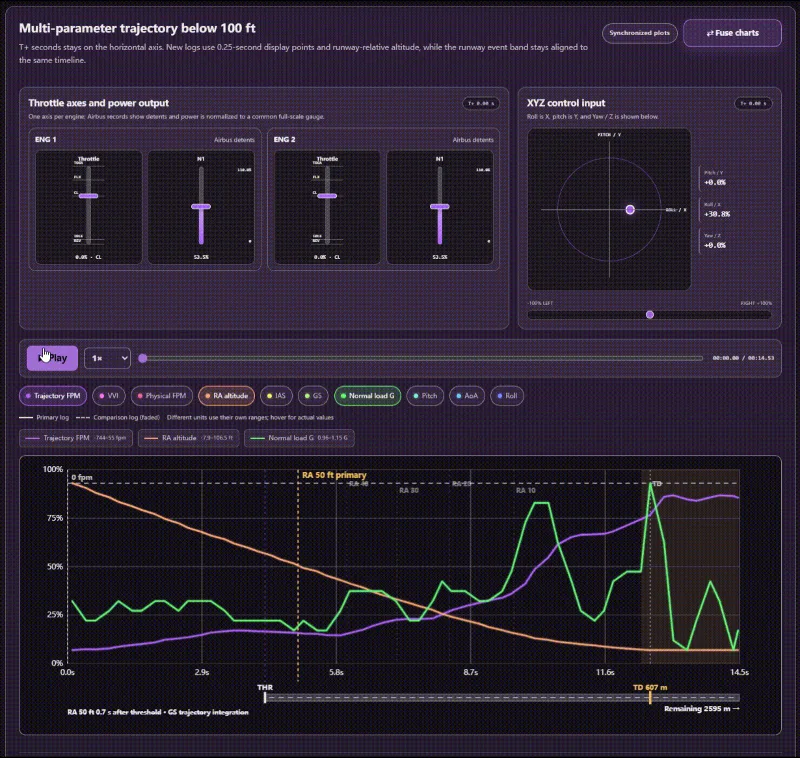Click the RA 10 marker label

point(526,490)
